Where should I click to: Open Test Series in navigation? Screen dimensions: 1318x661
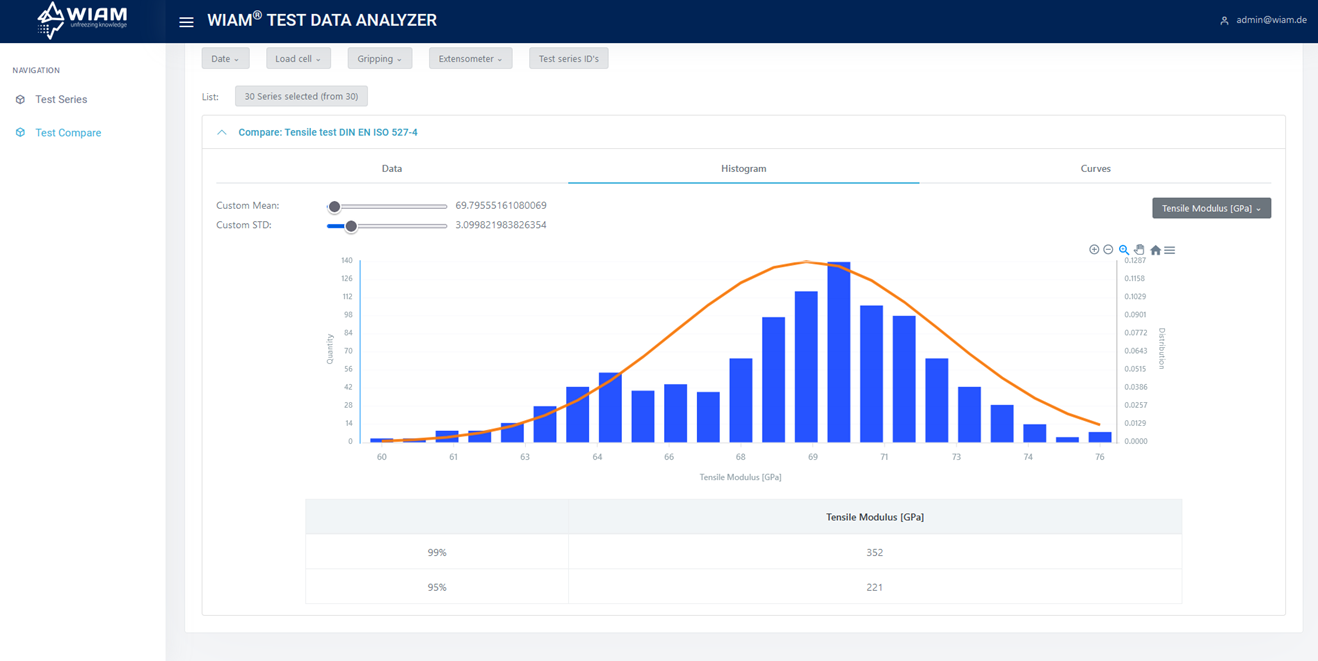click(x=61, y=100)
